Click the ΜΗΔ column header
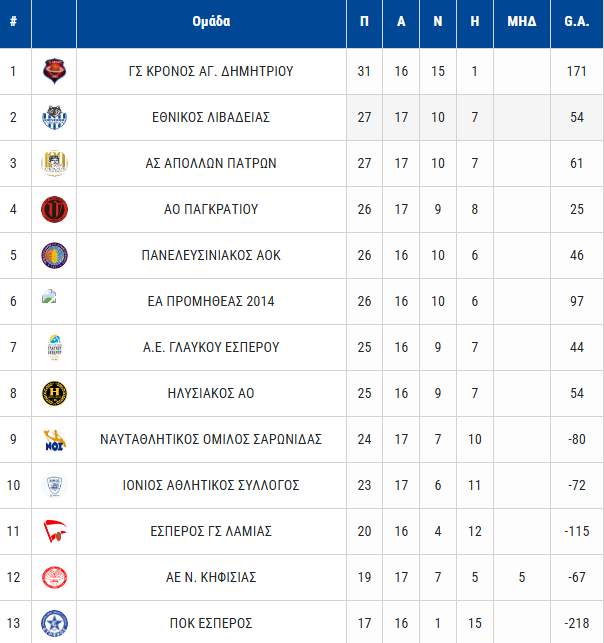This screenshot has height=643, width=604. pyautogui.click(x=522, y=21)
